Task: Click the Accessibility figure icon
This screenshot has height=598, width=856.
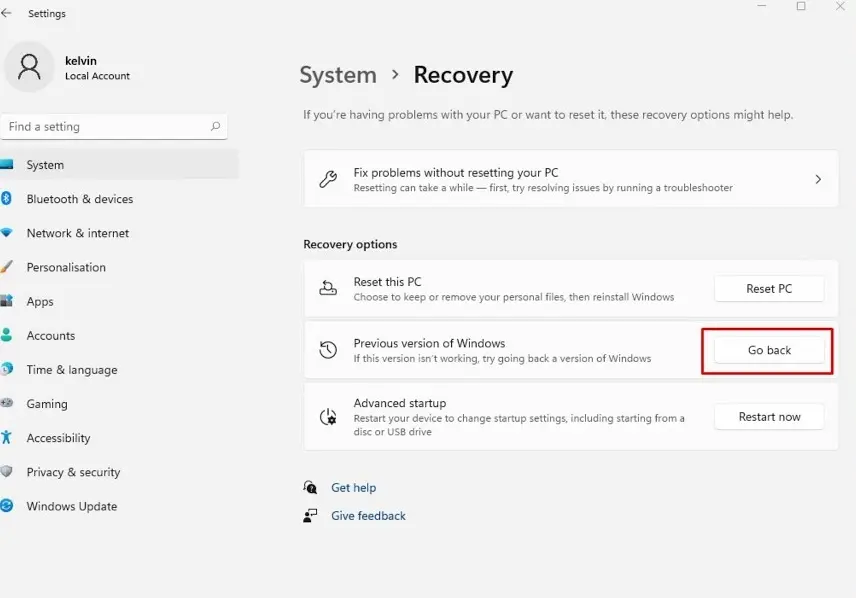Action: [x=6, y=437]
